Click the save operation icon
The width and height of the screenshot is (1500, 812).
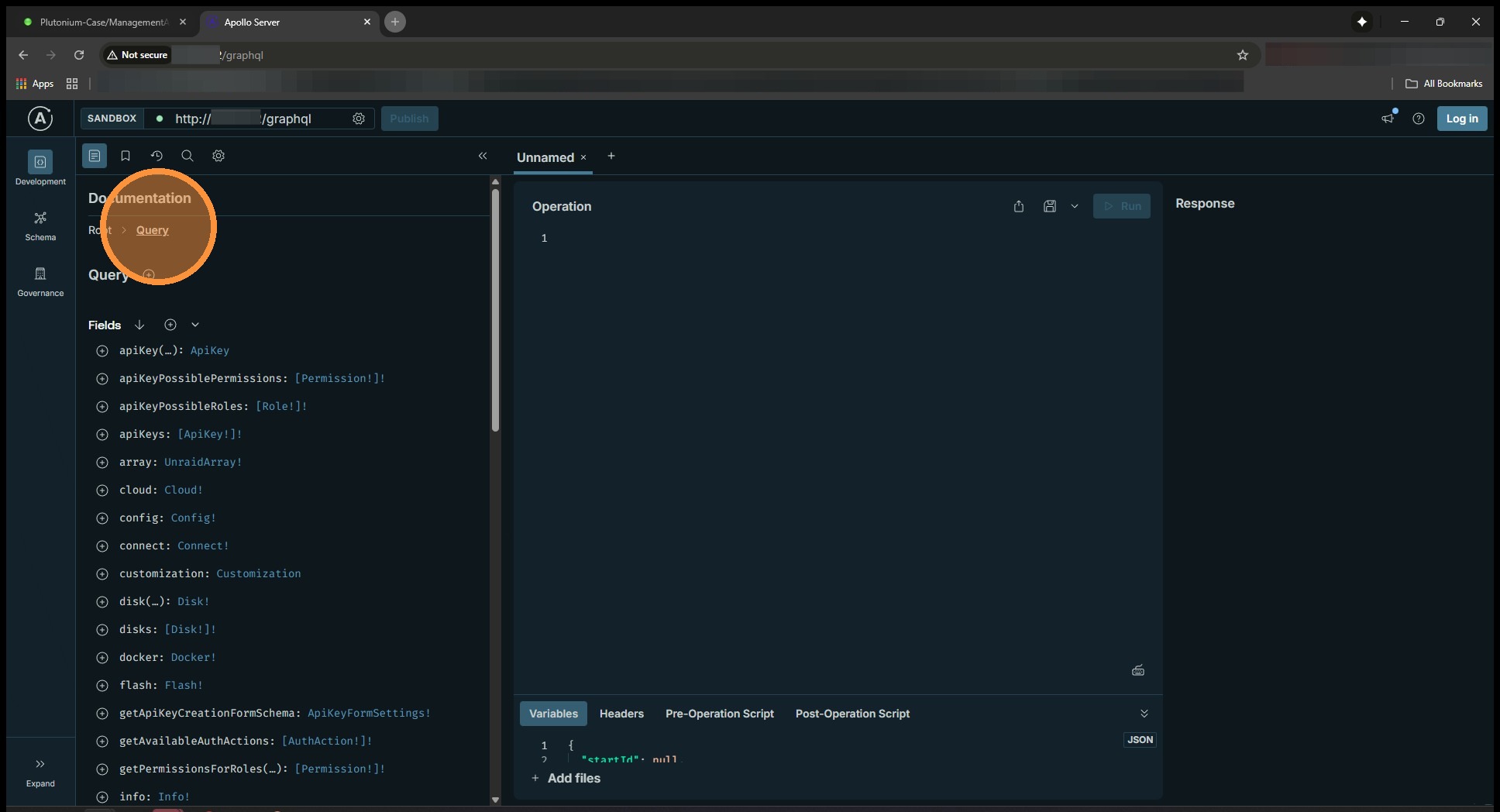pyautogui.click(x=1050, y=206)
